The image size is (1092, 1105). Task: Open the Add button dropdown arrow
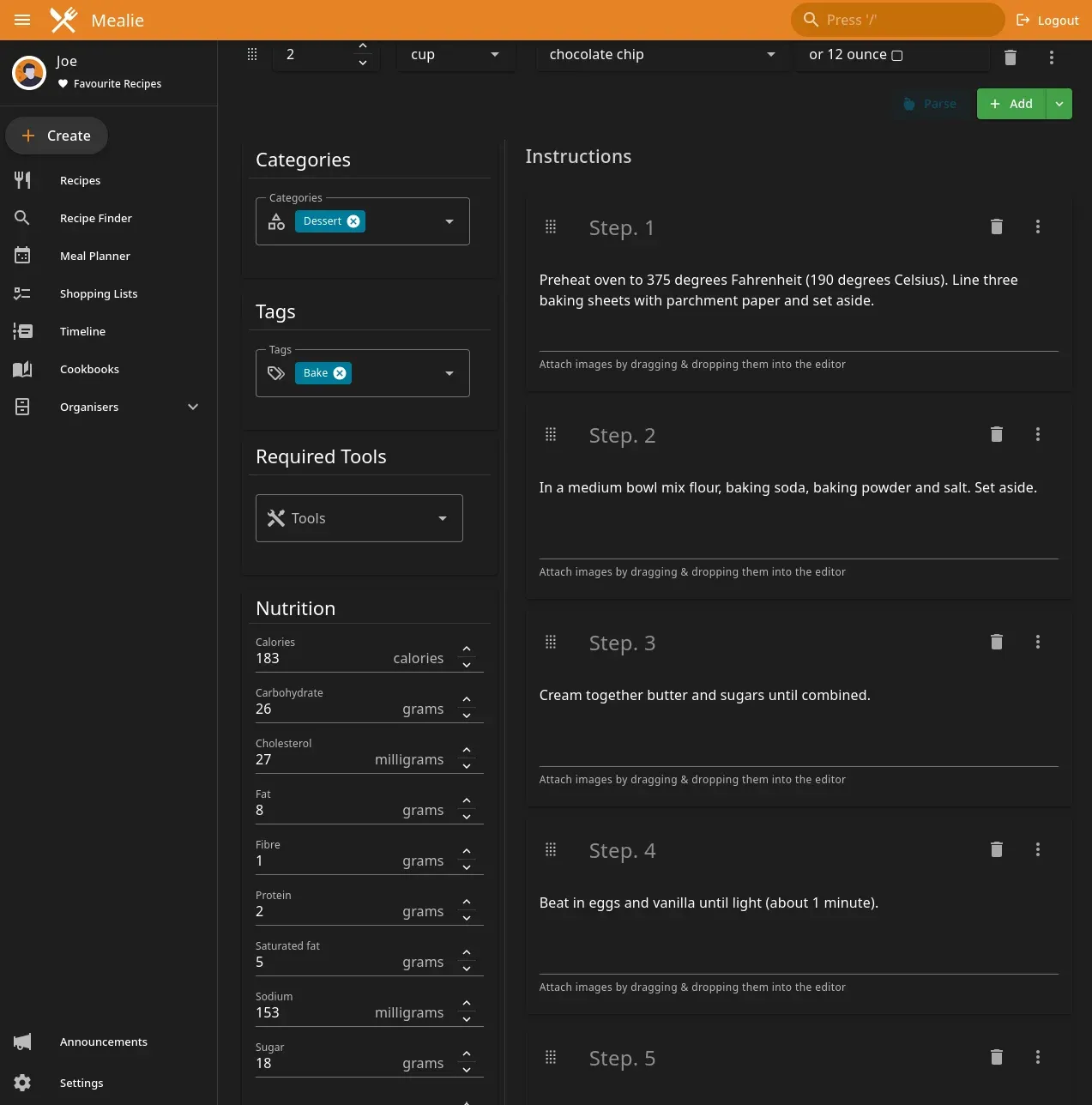tap(1059, 104)
